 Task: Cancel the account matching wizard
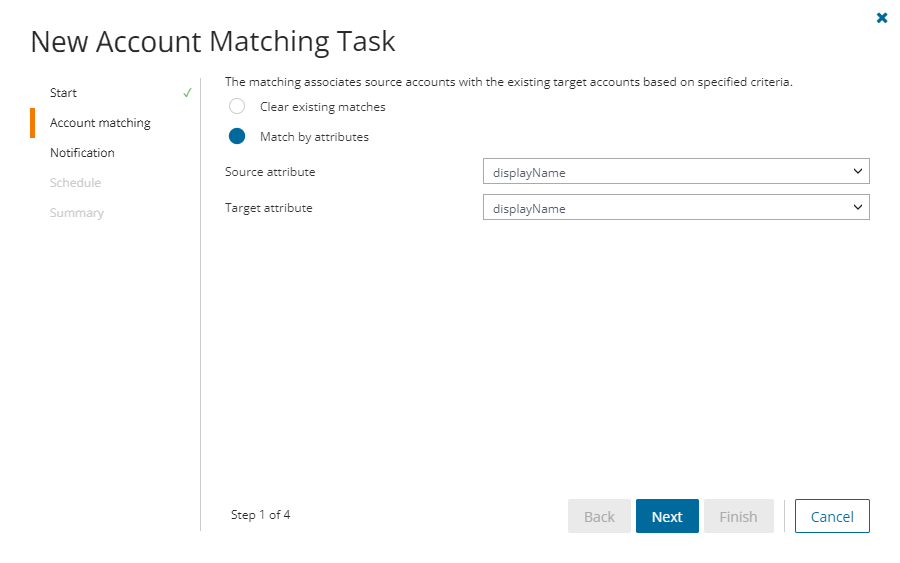[832, 516]
